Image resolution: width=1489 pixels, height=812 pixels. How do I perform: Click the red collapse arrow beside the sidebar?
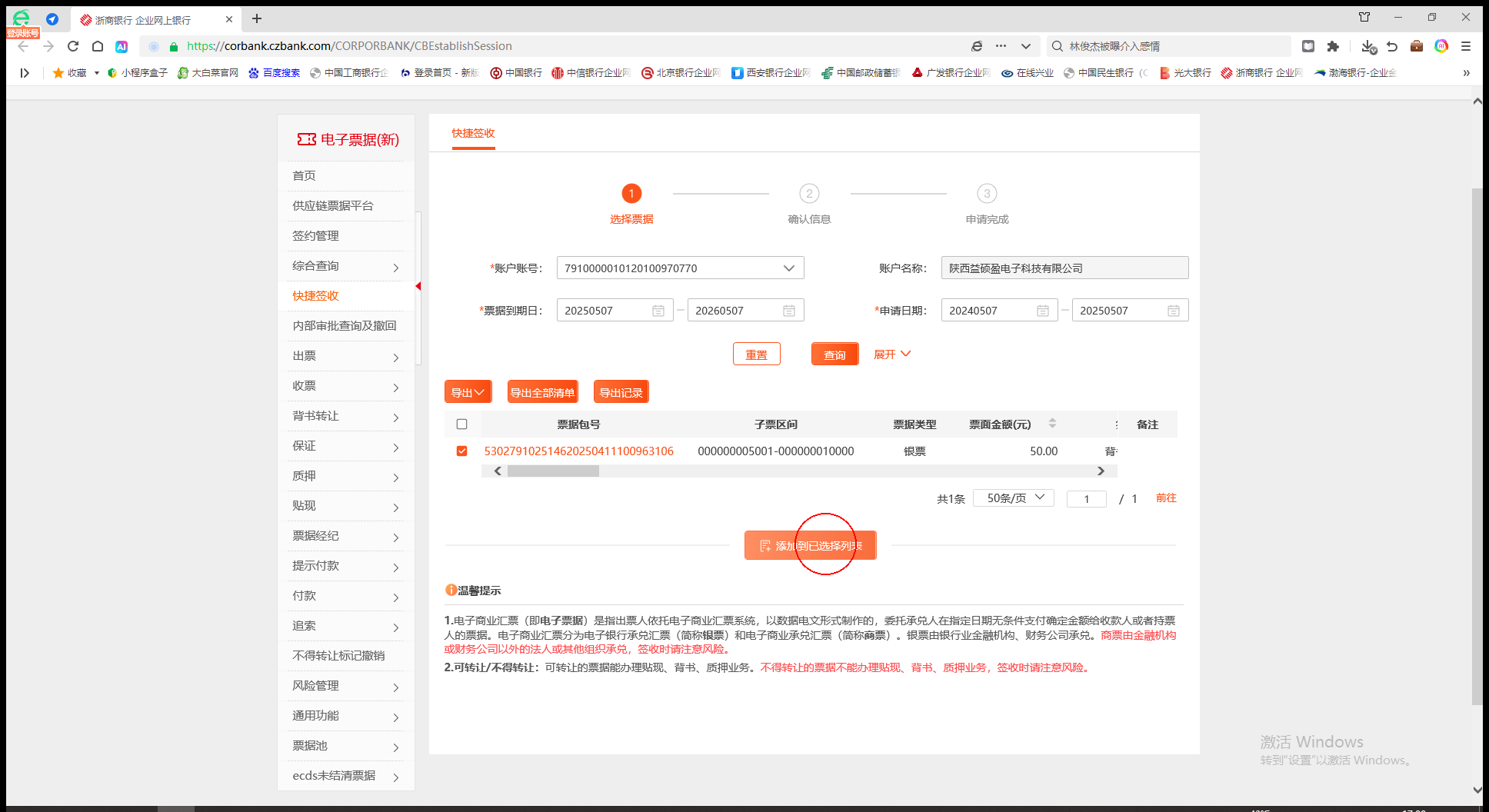pos(418,287)
